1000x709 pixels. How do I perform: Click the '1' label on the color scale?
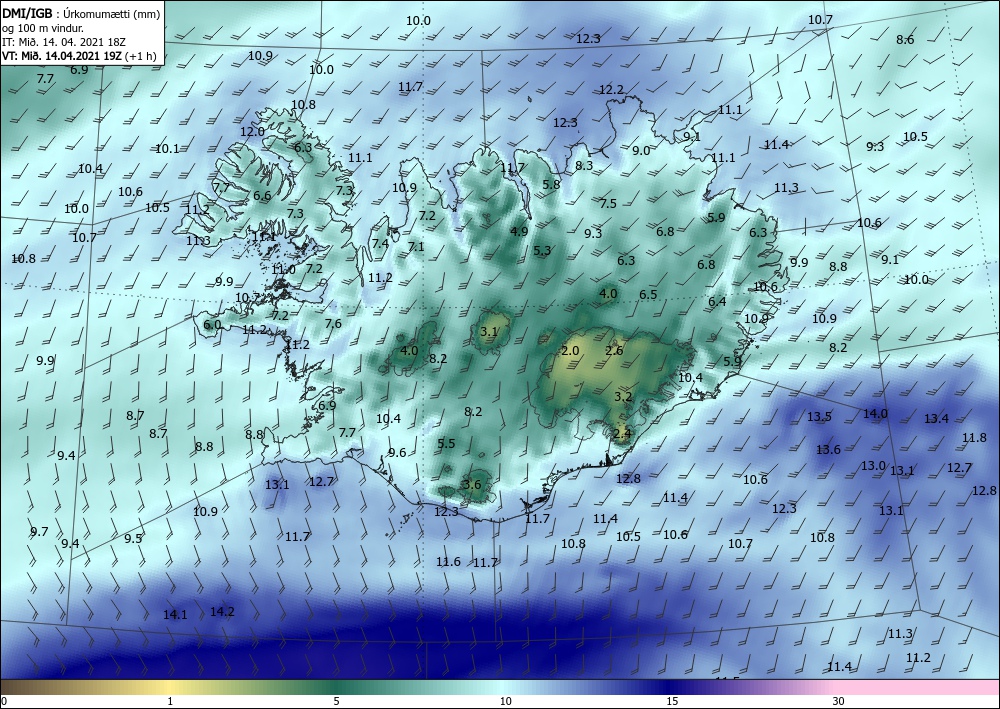point(170,701)
